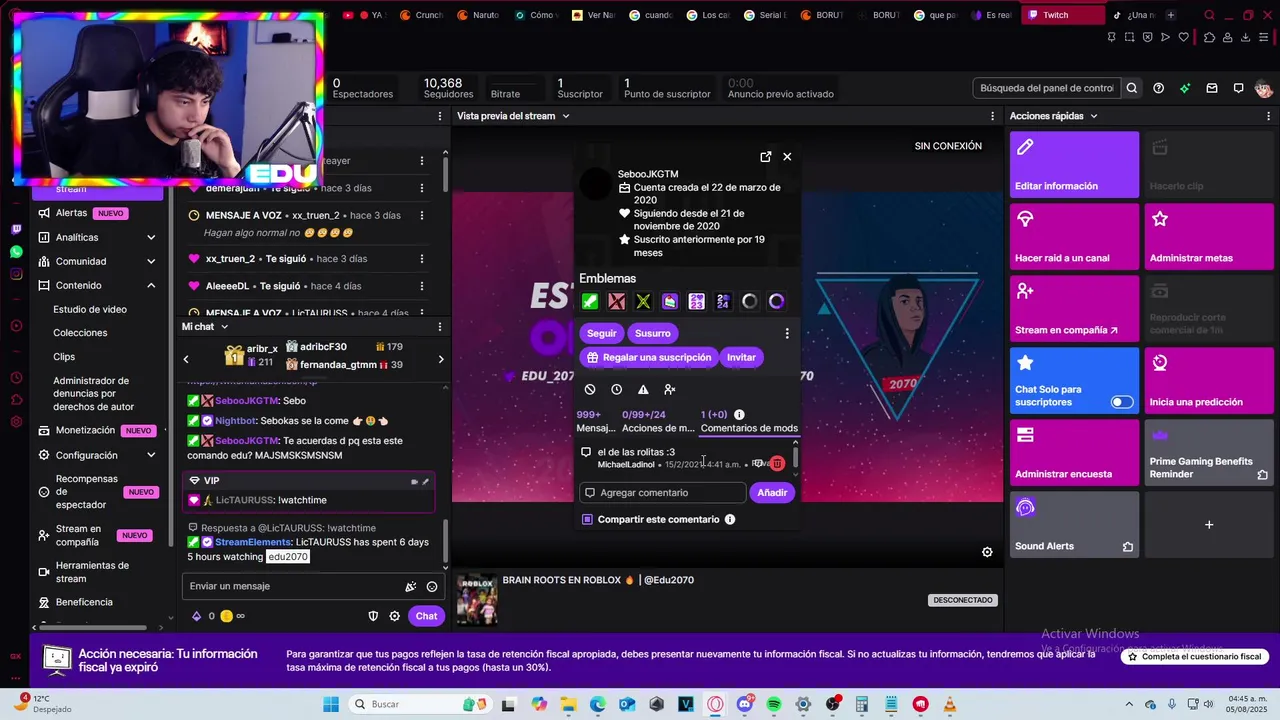Click the dashboard search magnifier button
Image resolution: width=1280 pixels, height=720 pixels.
click(1132, 88)
